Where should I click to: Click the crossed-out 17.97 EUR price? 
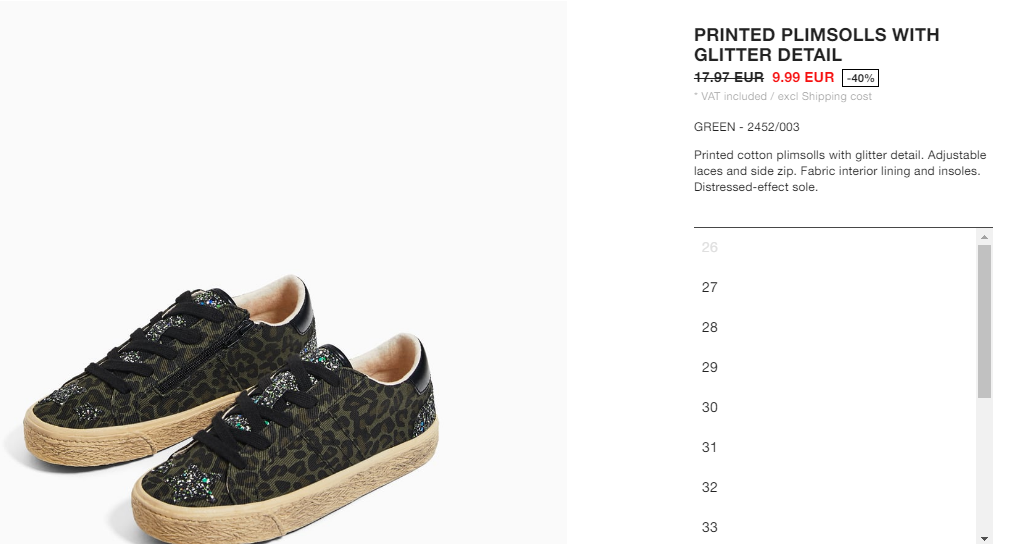pyautogui.click(x=729, y=78)
